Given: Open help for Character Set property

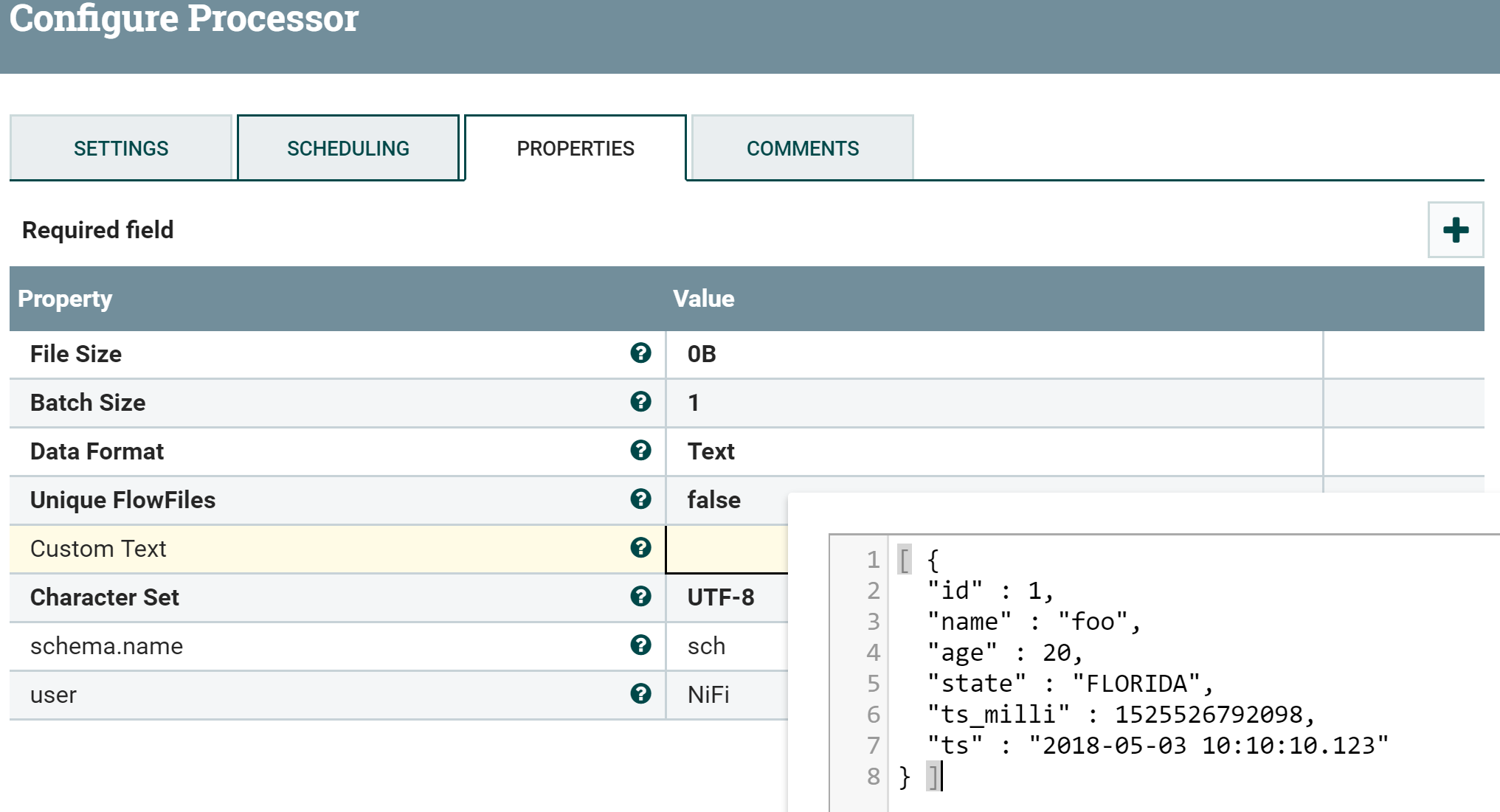Looking at the screenshot, I should tap(641, 597).
